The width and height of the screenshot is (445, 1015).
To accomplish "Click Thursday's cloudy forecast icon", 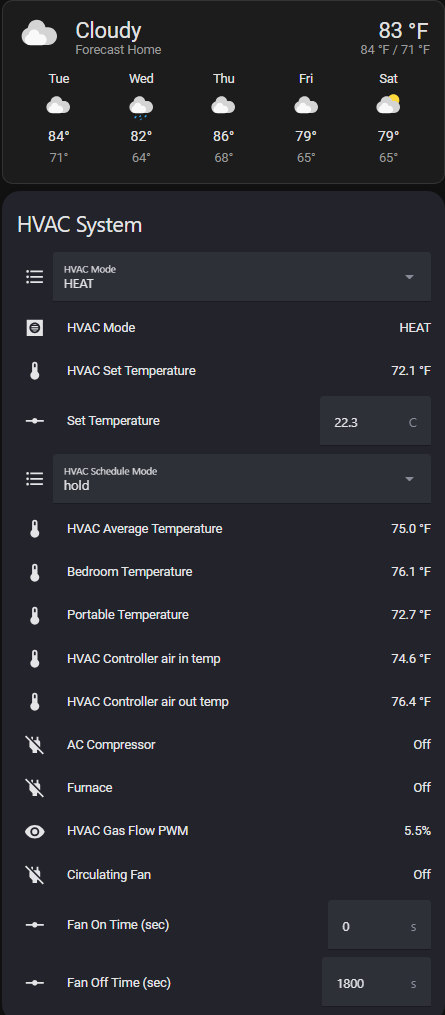I will 223,106.
